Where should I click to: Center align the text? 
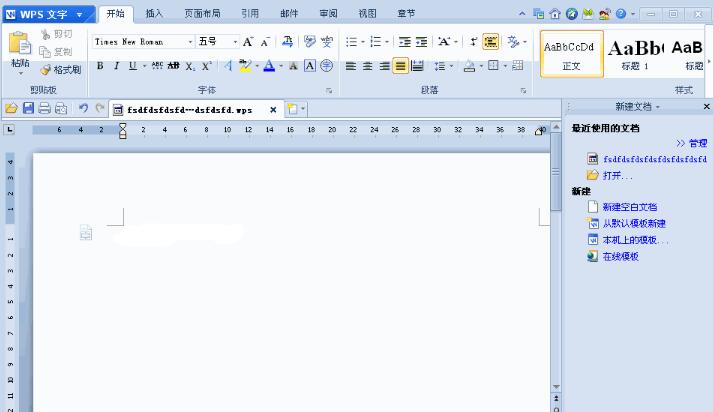click(367, 66)
